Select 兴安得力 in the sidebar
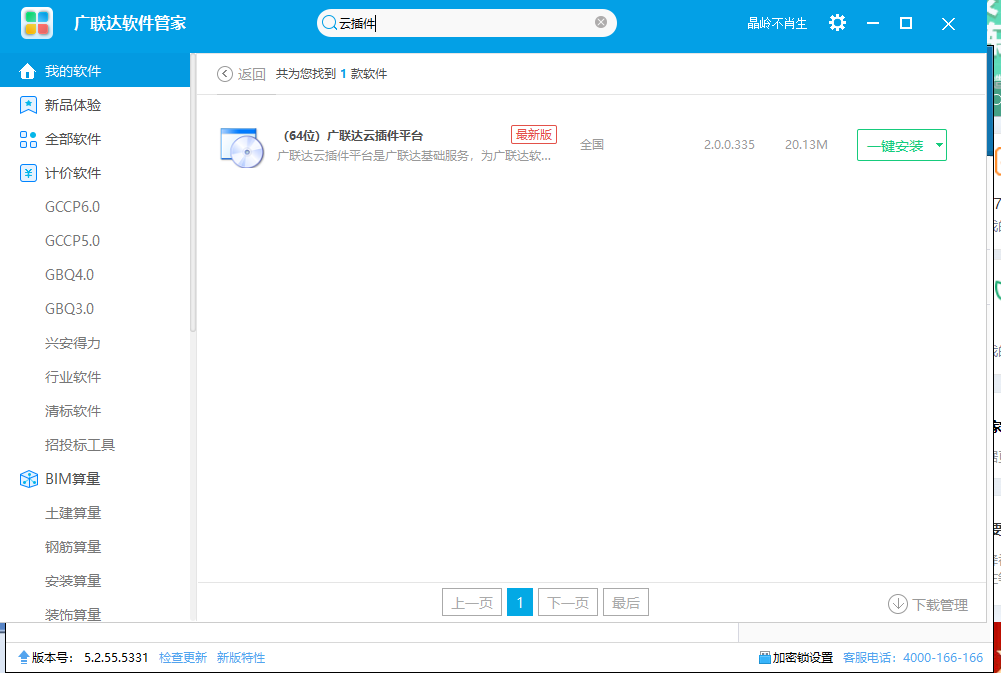The image size is (1001, 673). (73, 343)
